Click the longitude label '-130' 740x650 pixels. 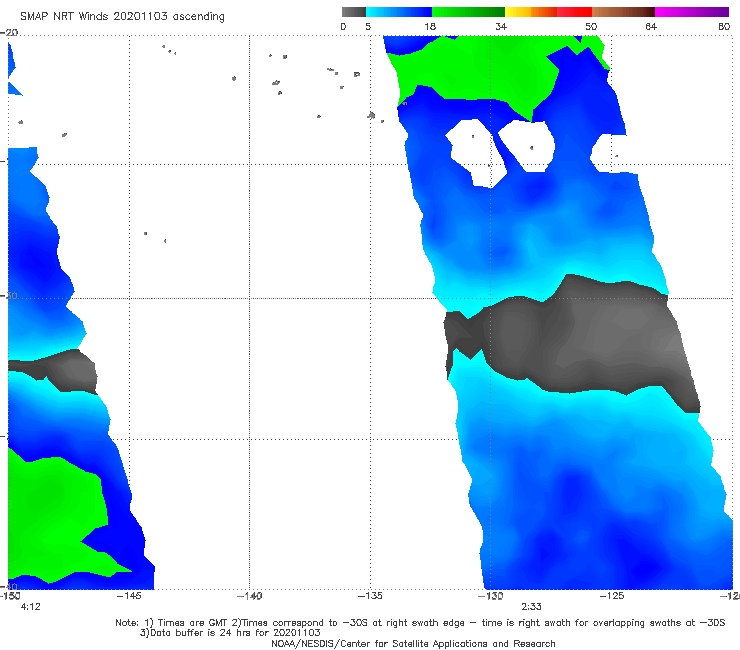pyautogui.click(x=491, y=596)
